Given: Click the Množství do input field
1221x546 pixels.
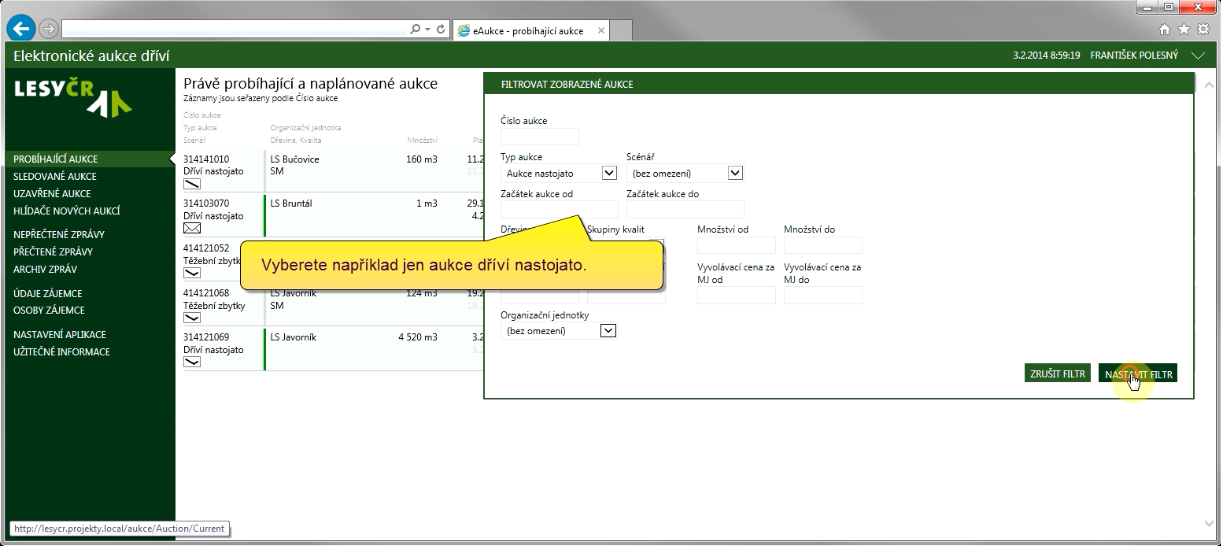Looking at the screenshot, I should [x=824, y=245].
